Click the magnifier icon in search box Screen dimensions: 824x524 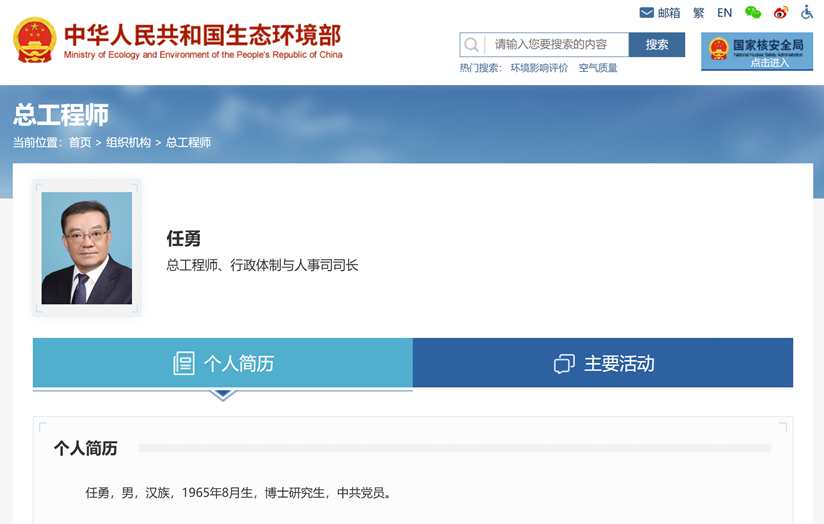point(472,45)
